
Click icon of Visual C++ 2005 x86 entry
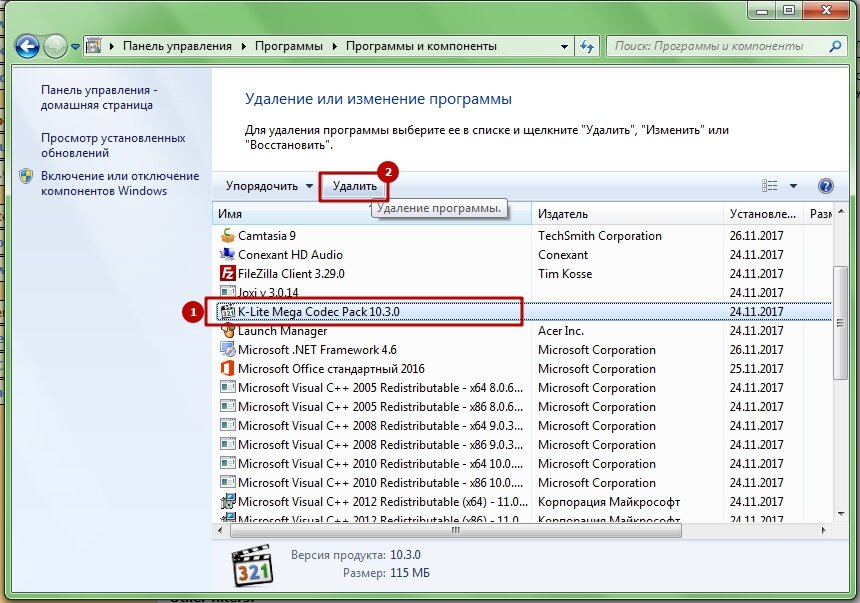(228, 407)
